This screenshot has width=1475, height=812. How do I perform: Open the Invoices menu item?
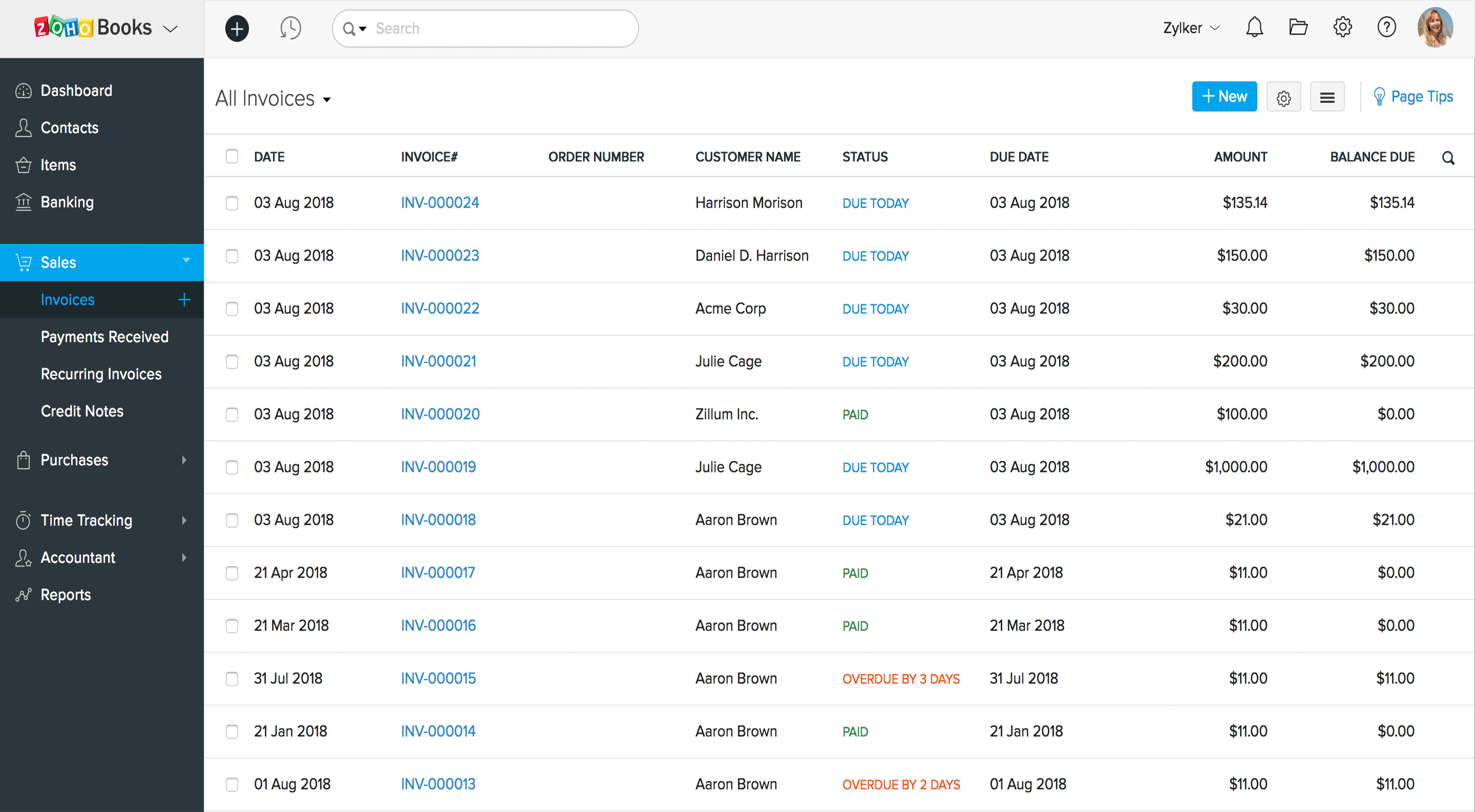[x=67, y=299]
